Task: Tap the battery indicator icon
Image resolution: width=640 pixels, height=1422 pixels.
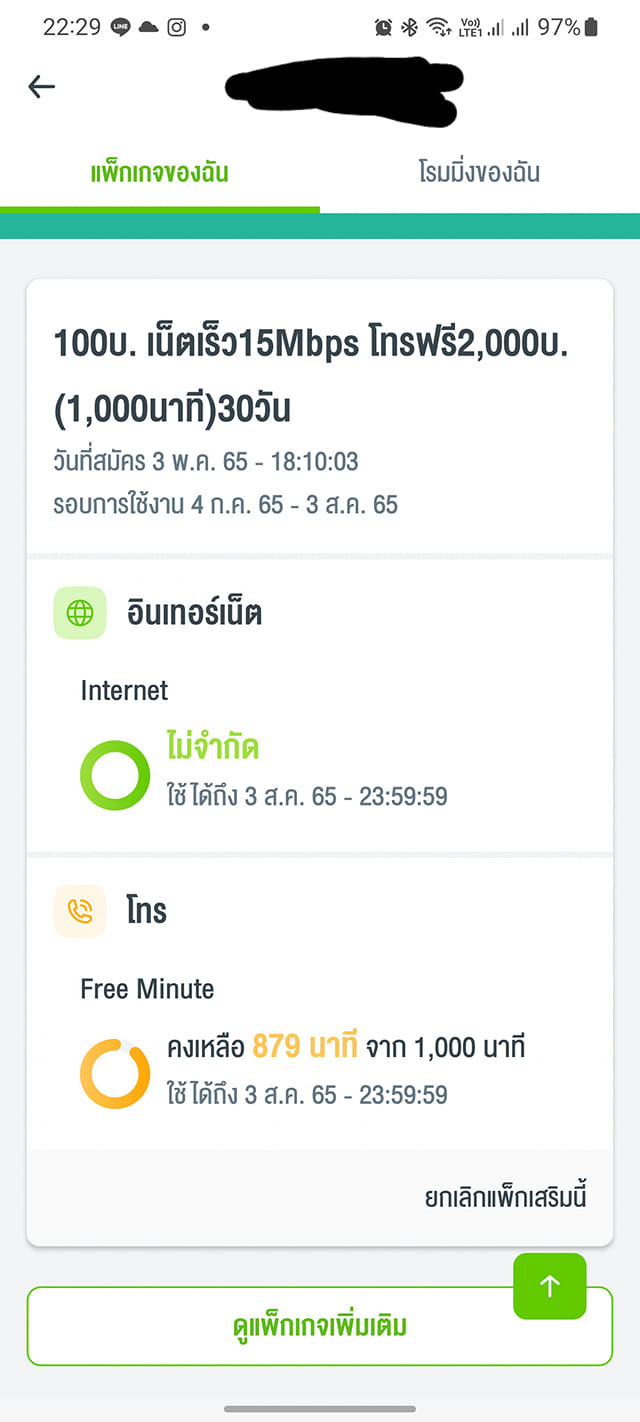Action: 591,27
